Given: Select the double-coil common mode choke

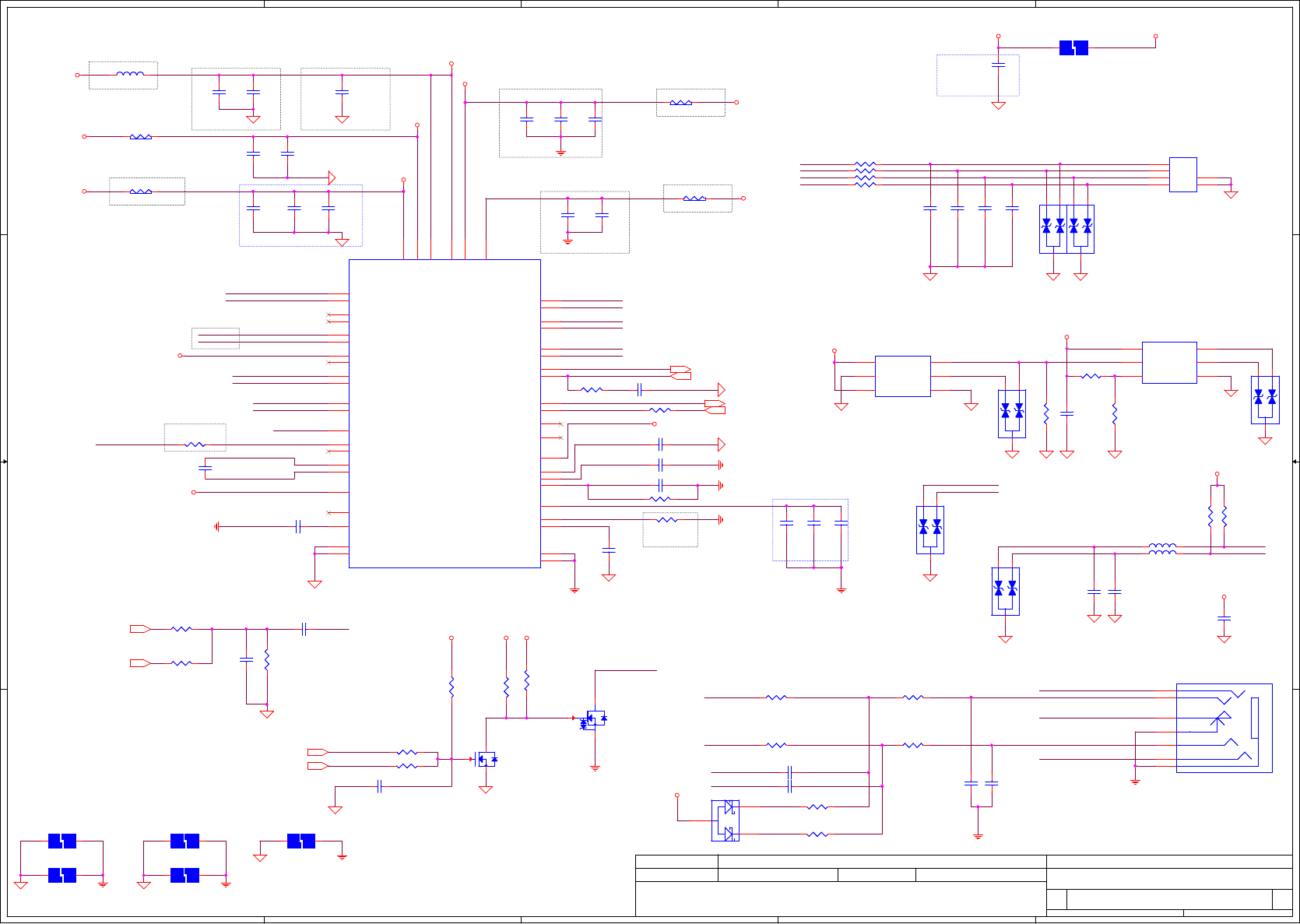Looking at the screenshot, I should click(1162, 550).
